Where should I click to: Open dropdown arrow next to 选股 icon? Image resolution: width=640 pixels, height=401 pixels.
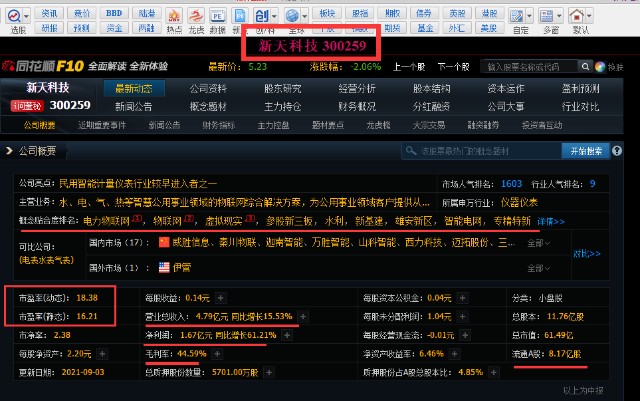27,16
